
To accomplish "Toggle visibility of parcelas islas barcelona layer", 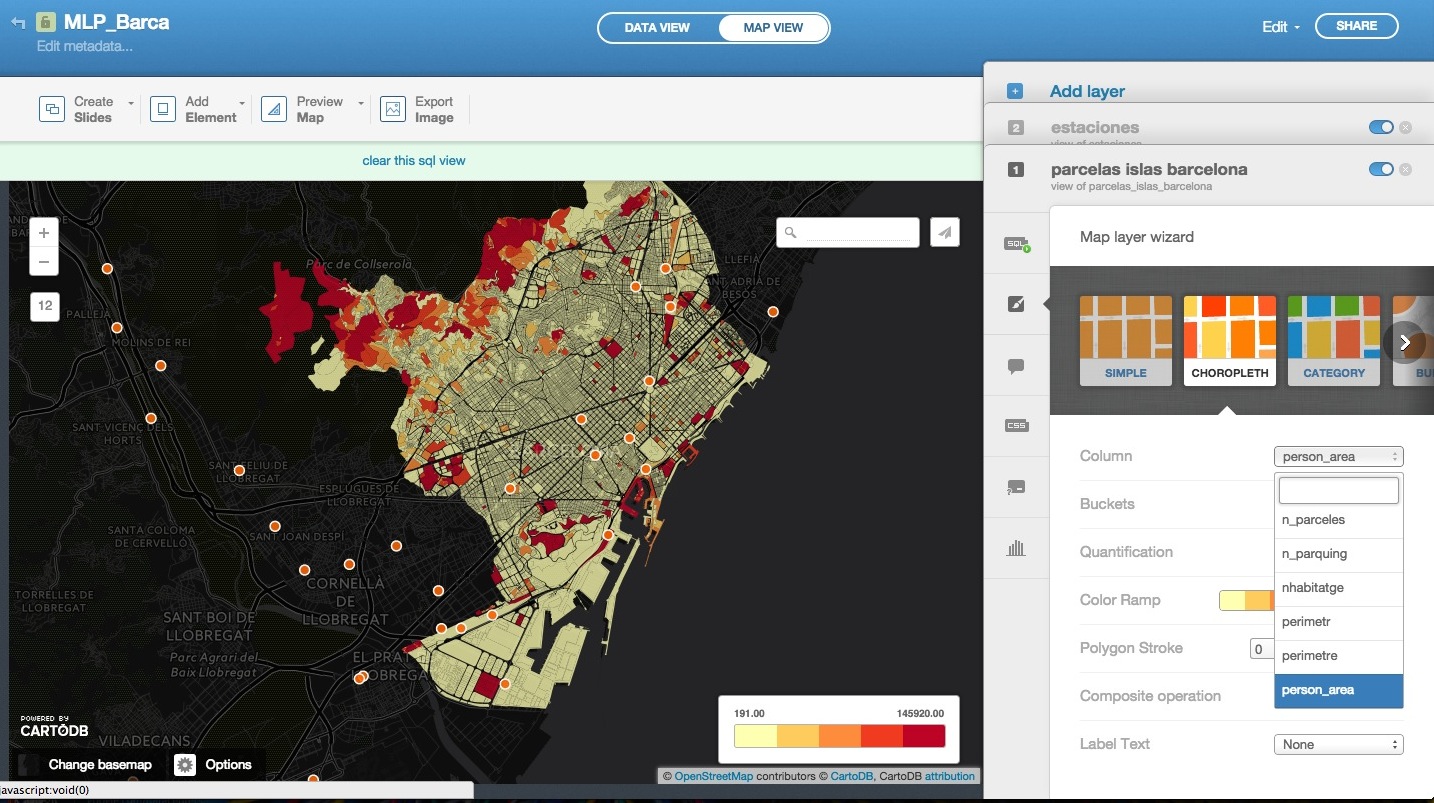I will point(1380,169).
